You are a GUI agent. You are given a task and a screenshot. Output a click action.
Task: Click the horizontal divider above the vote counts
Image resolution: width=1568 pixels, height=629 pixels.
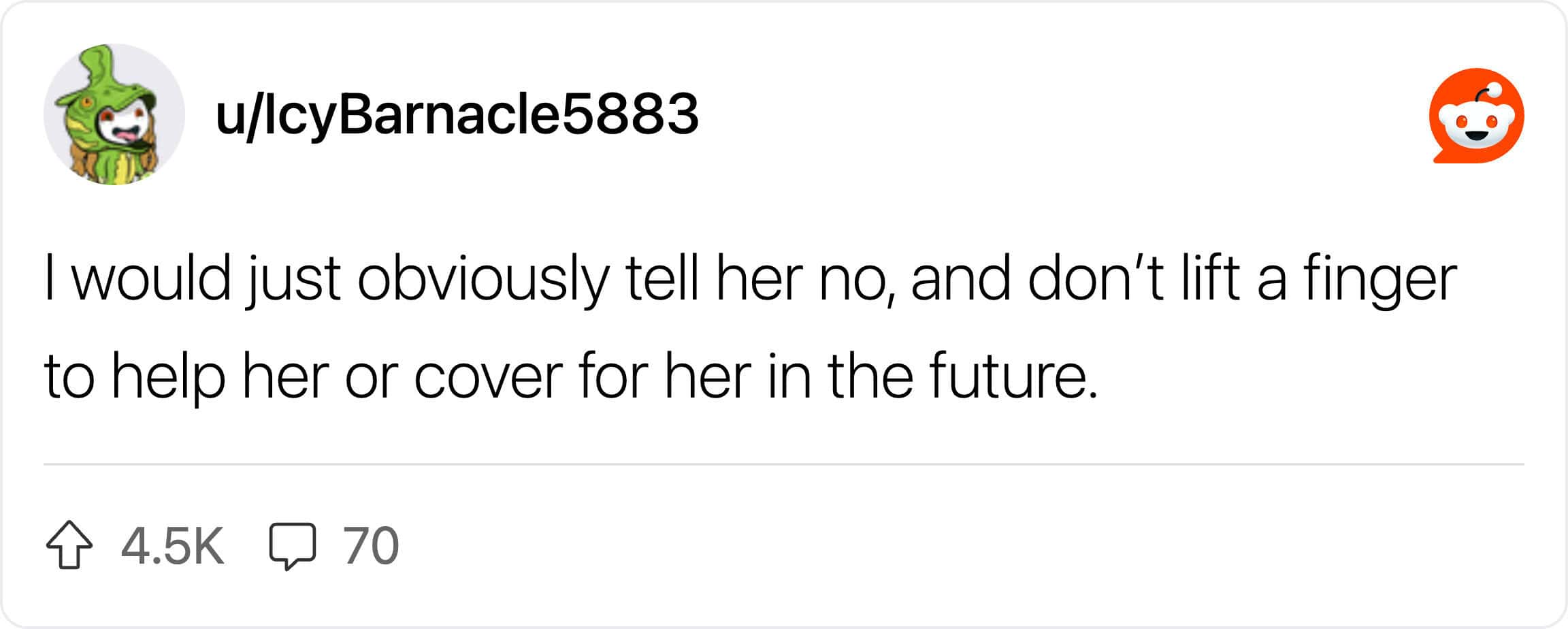pos(784,464)
